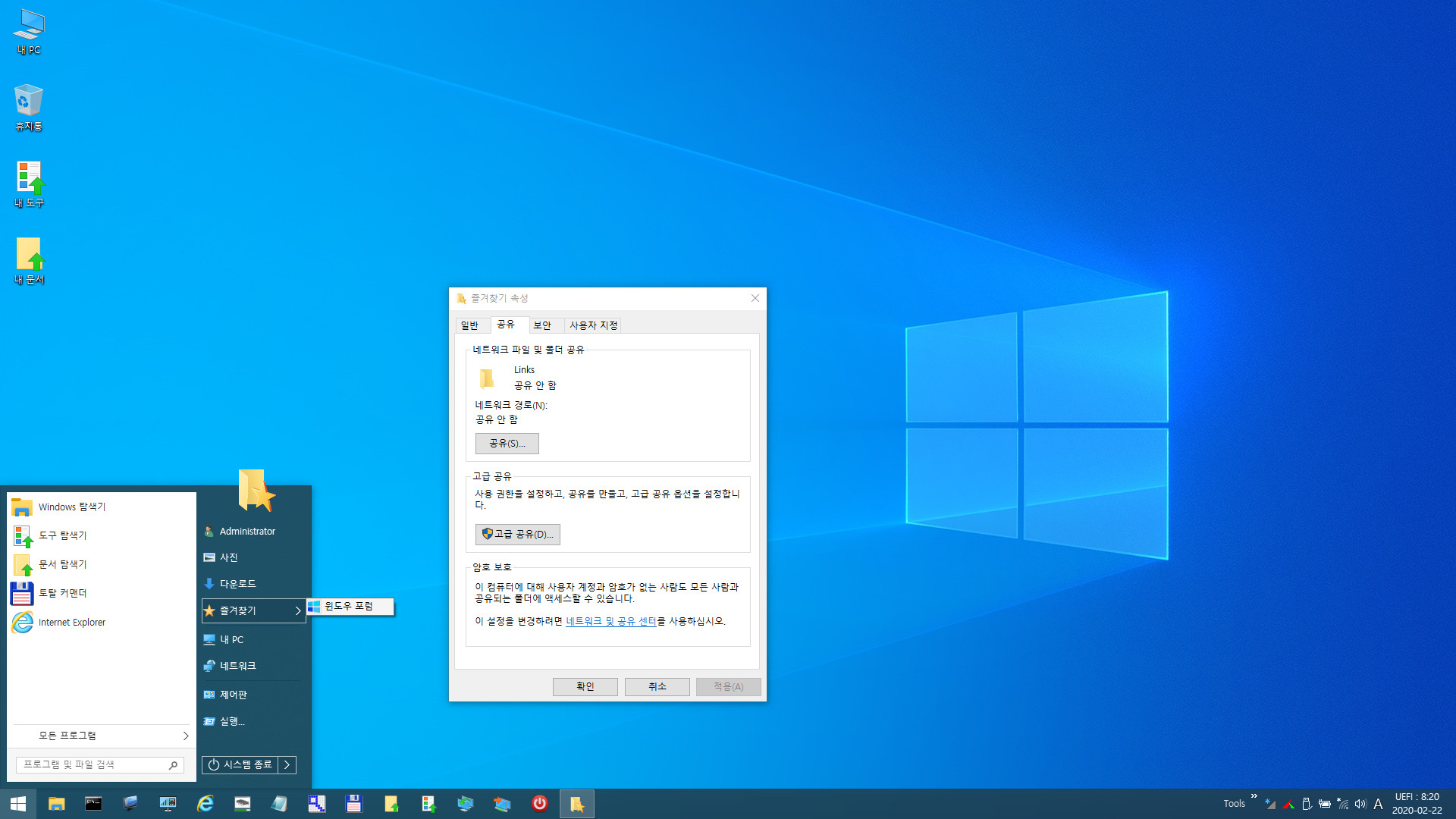The image size is (1456, 819).
Task: Open 윈도우 포럼 favorites entry
Action: click(x=350, y=606)
